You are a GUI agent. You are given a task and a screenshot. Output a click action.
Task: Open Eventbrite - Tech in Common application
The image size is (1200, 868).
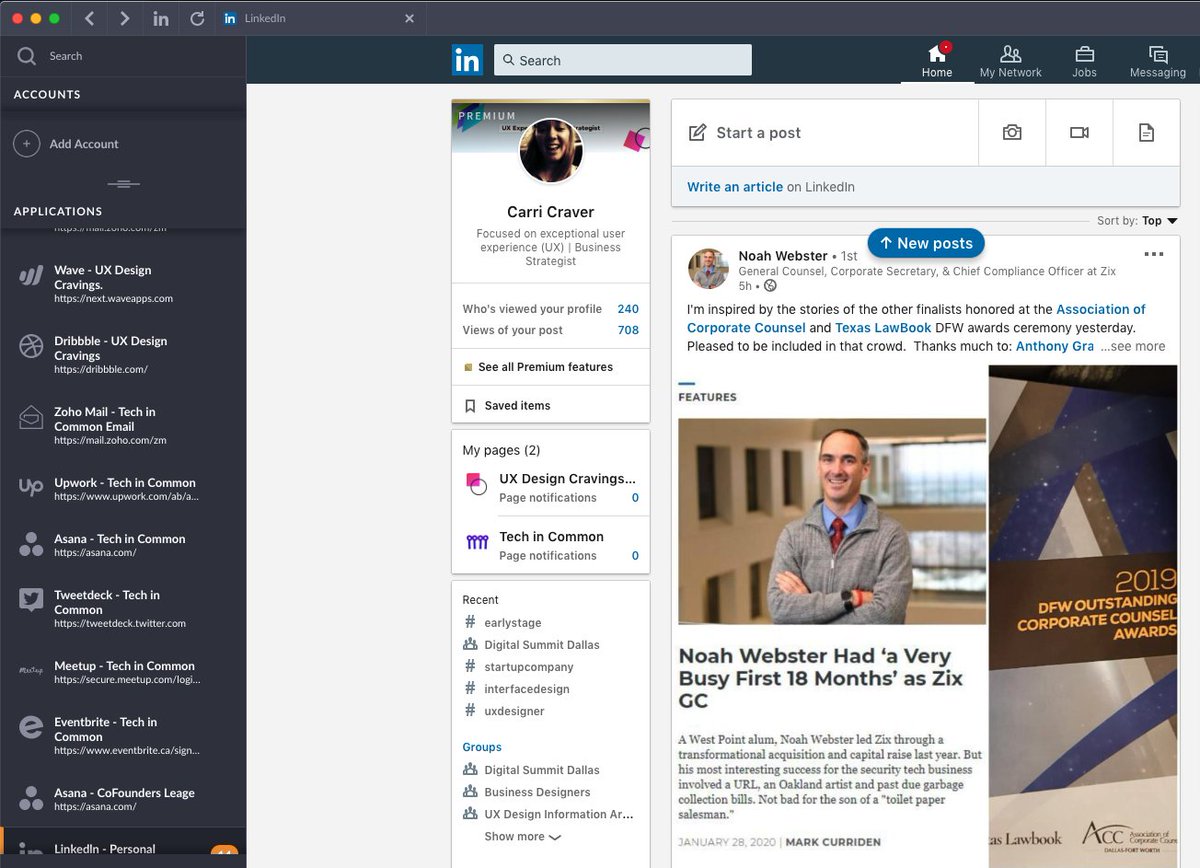[x=123, y=735]
